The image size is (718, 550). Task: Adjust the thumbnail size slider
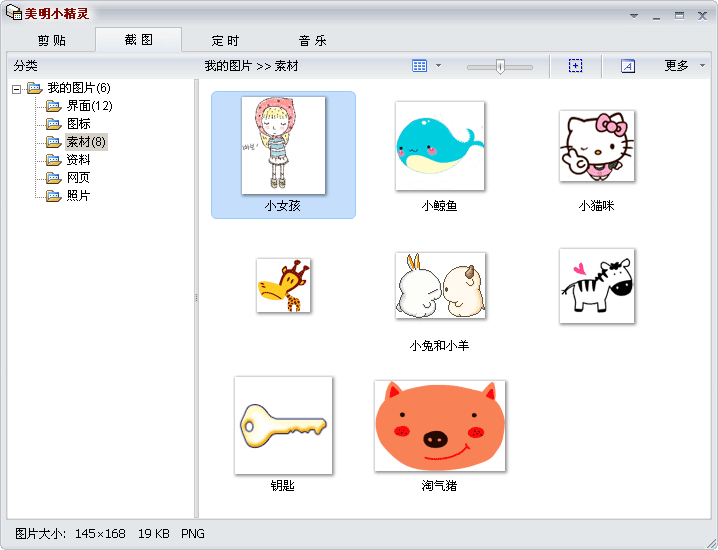(x=500, y=67)
